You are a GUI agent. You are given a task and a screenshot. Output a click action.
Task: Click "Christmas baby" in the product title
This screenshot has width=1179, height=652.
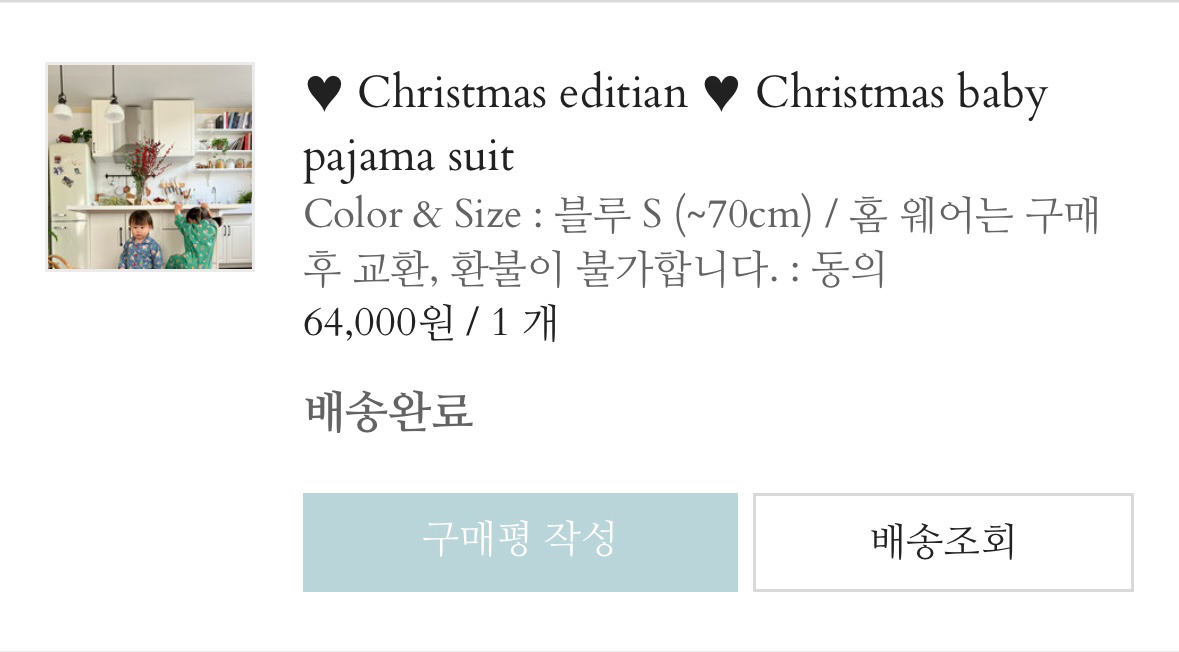901,94
